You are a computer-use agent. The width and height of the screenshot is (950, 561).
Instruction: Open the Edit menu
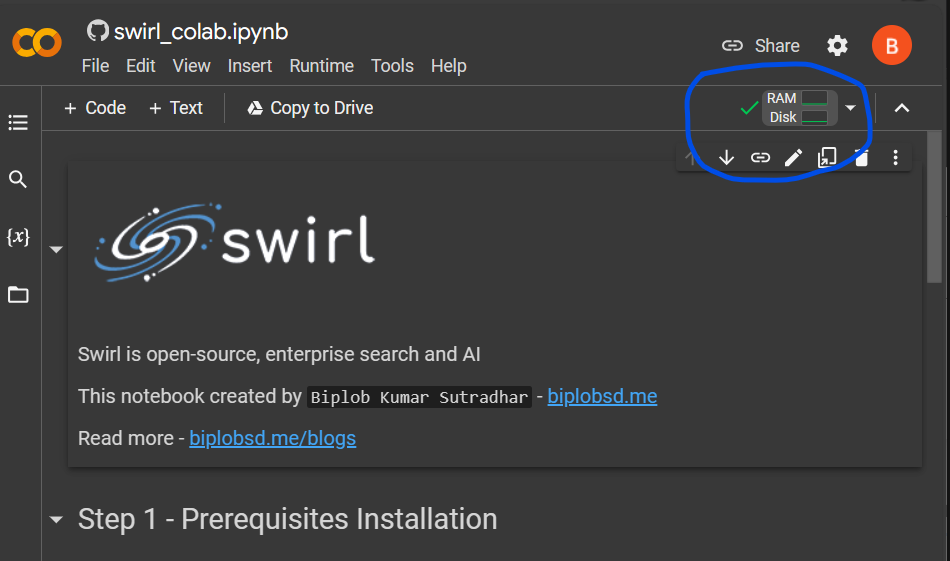point(141,65)
